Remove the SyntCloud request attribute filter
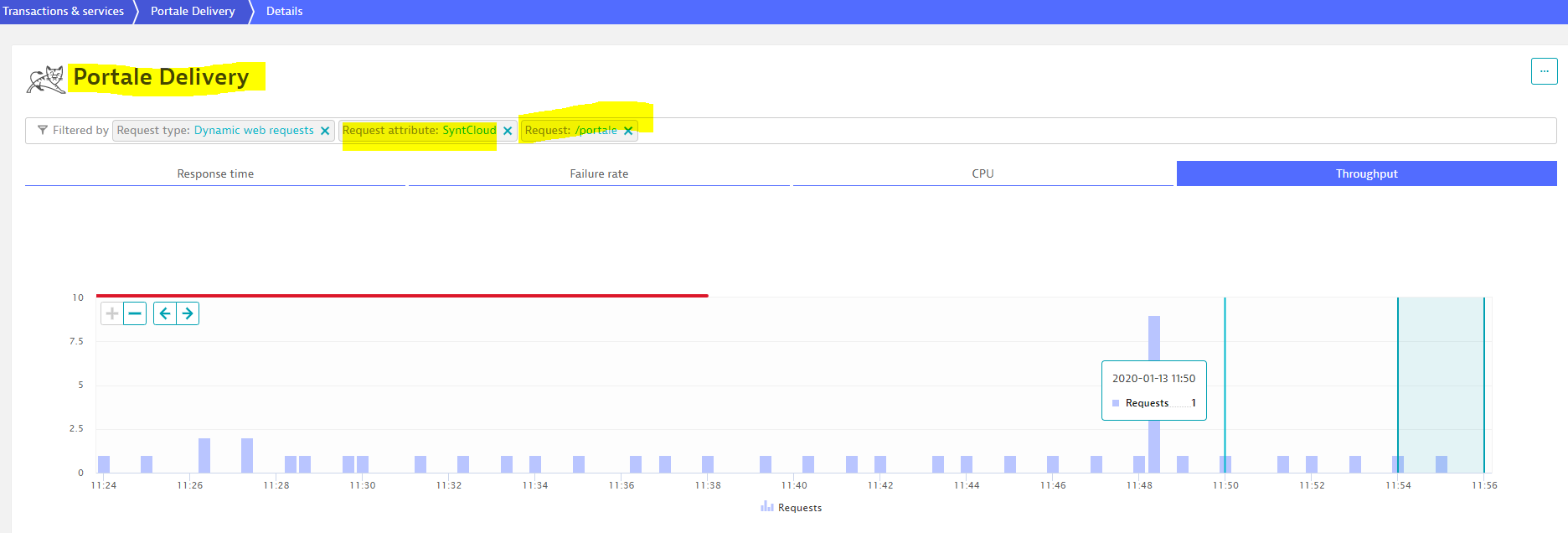Viewport: 1568px width, 533px height. [508, 131]
